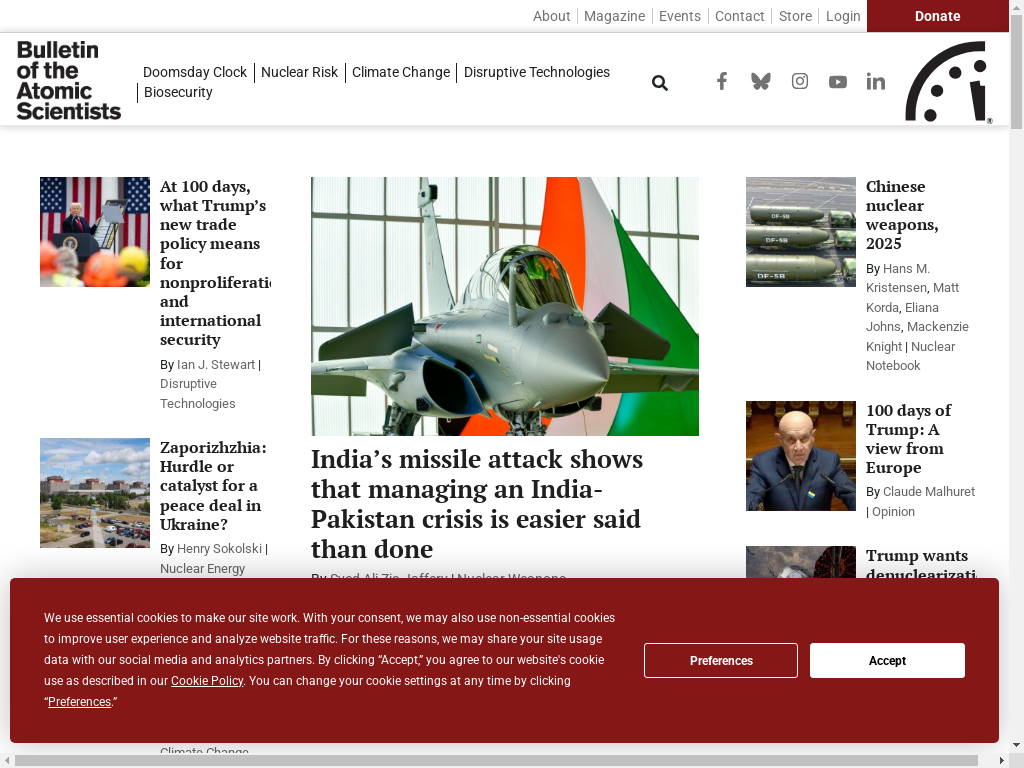Go to the Magazine page

tap(615, 16)
